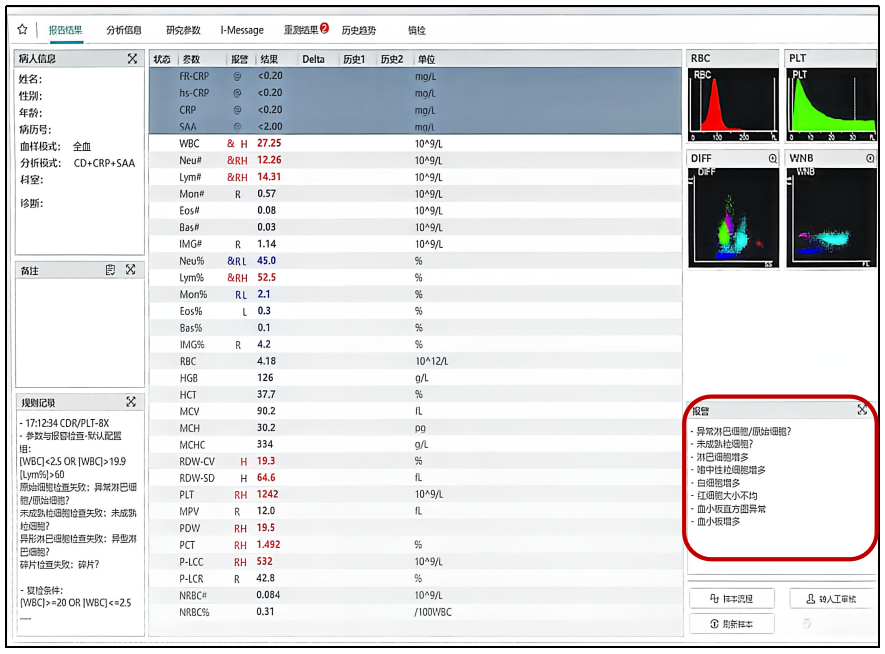The height and width of the screenshot is (654, 885).
Task: Click the 历史2 column header
Action: point(392,59)
